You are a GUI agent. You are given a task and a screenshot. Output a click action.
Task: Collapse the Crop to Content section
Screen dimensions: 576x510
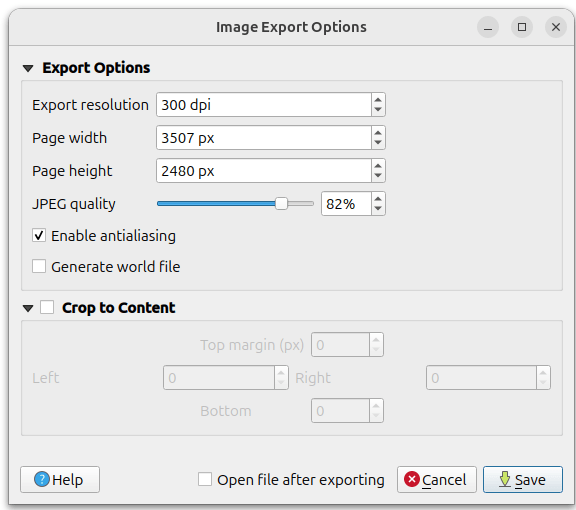(x=28, y=308)
